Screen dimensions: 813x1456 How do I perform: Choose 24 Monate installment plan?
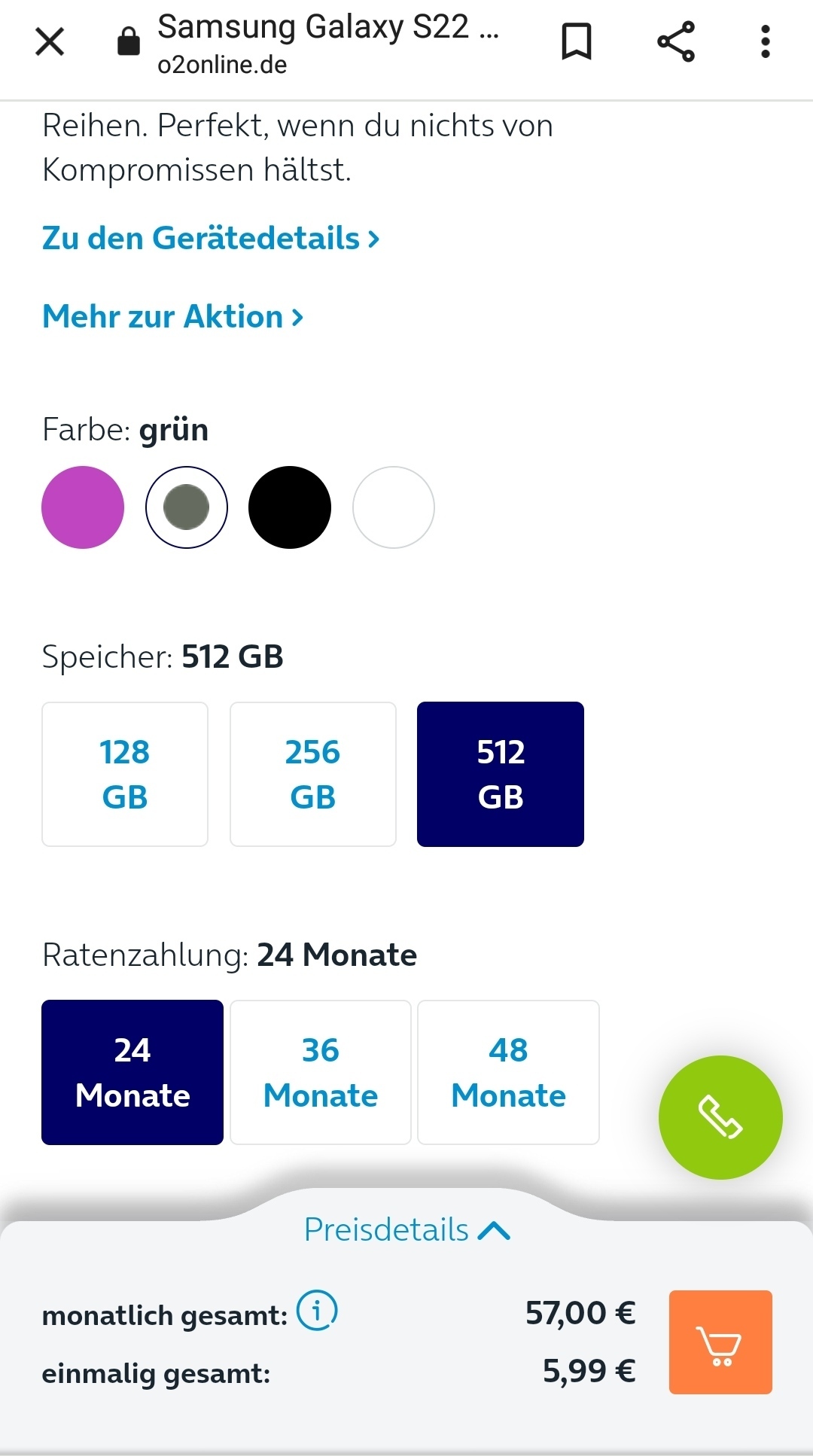[x=132, y=1072]
